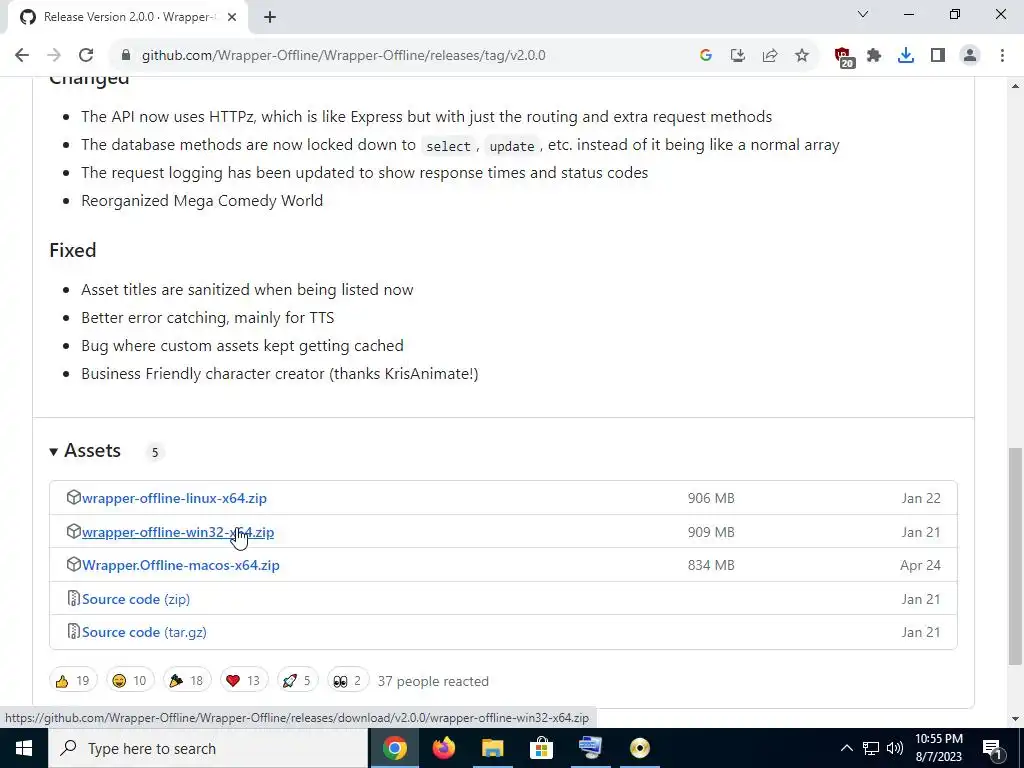1024x768 pixels.
Task: Toggle heart reaction with 13
Action: tap(244, 681)
